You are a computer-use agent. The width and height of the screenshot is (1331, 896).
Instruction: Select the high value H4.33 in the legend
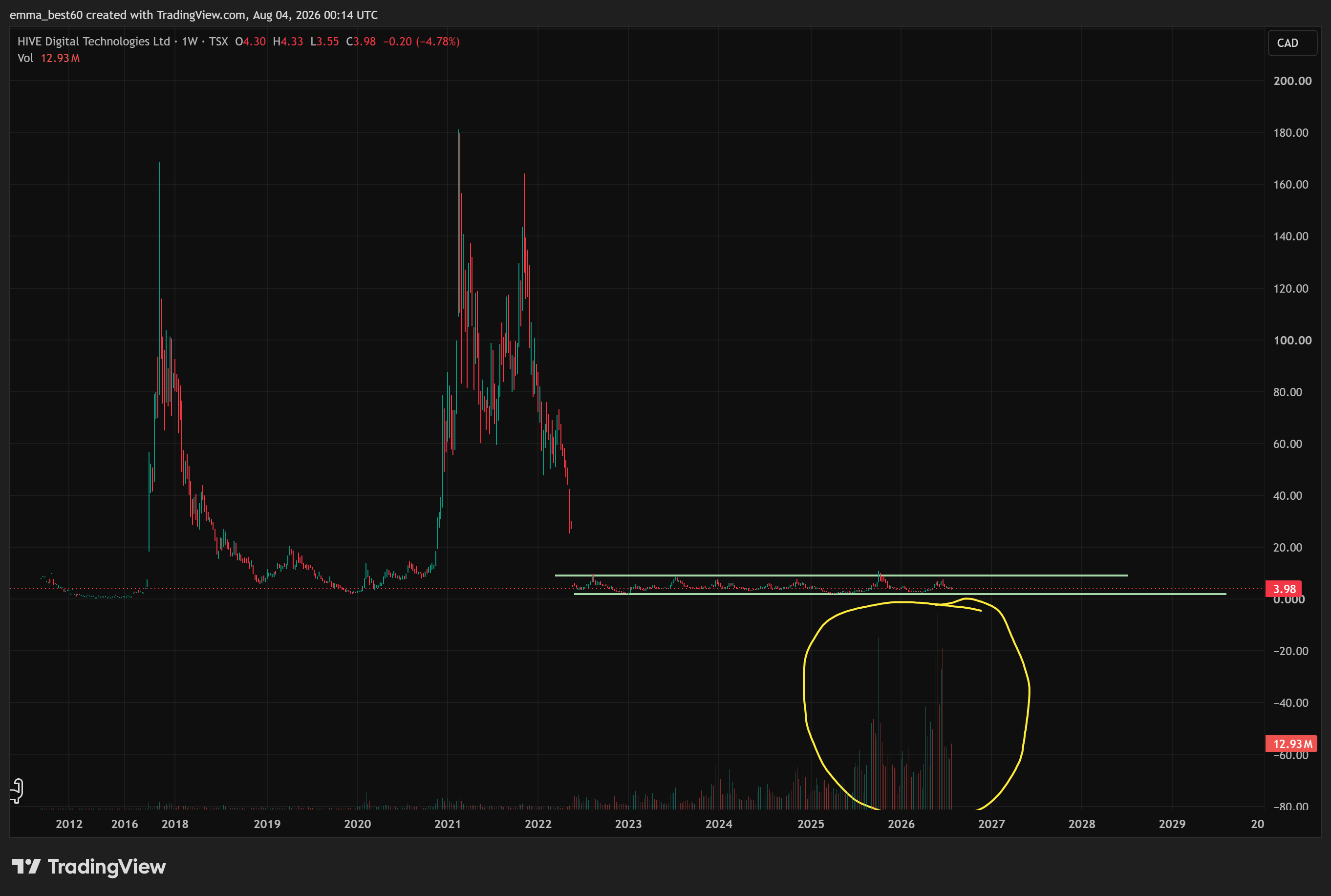(288, 41)
